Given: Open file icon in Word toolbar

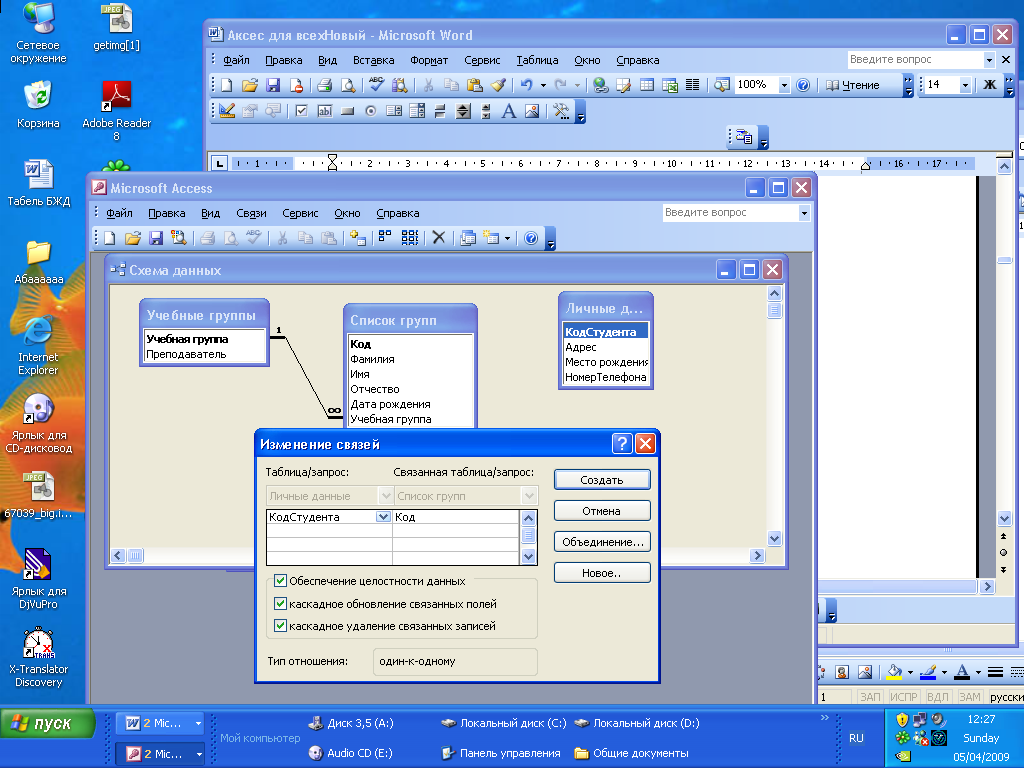Looking at the screenshot, I should (x=249, y=85).
